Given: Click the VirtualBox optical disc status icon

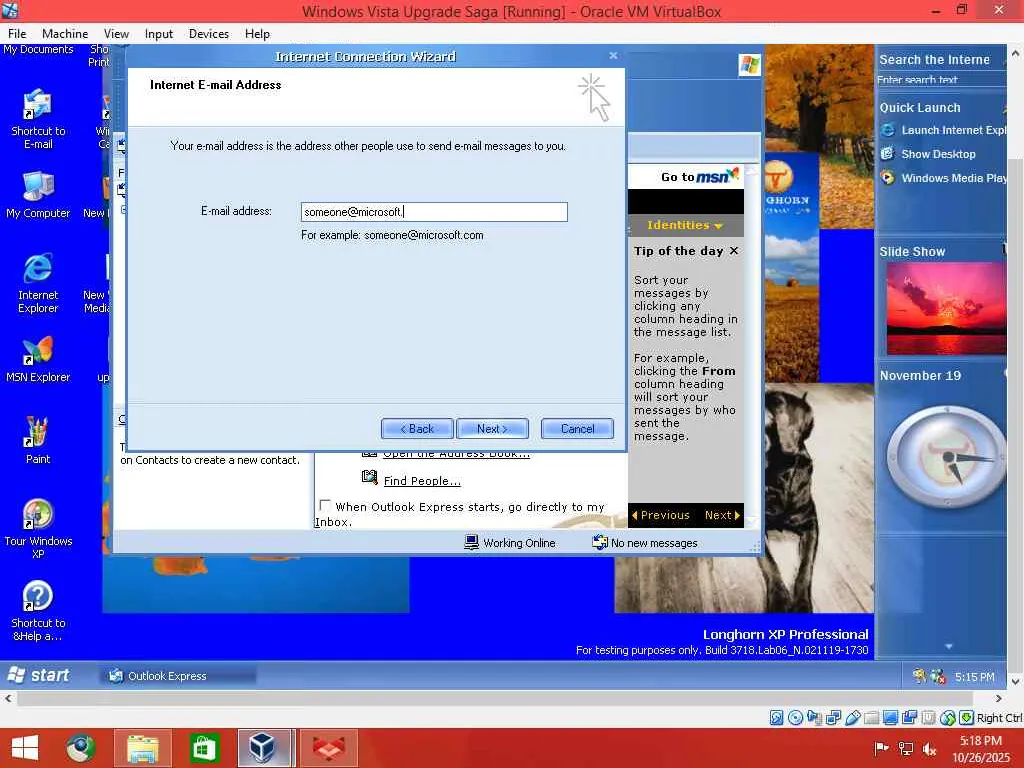Looking at the screenshot, I should tap(795, 718).
